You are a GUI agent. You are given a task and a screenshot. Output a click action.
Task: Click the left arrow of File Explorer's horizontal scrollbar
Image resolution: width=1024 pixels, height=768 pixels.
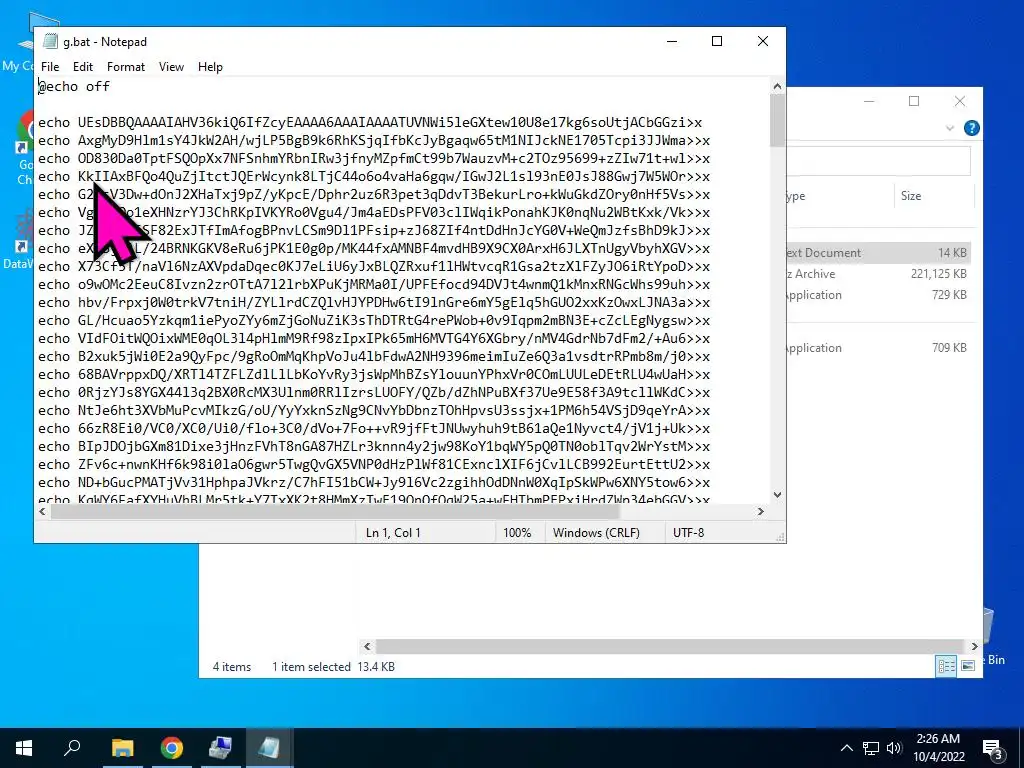click(367, 646)
